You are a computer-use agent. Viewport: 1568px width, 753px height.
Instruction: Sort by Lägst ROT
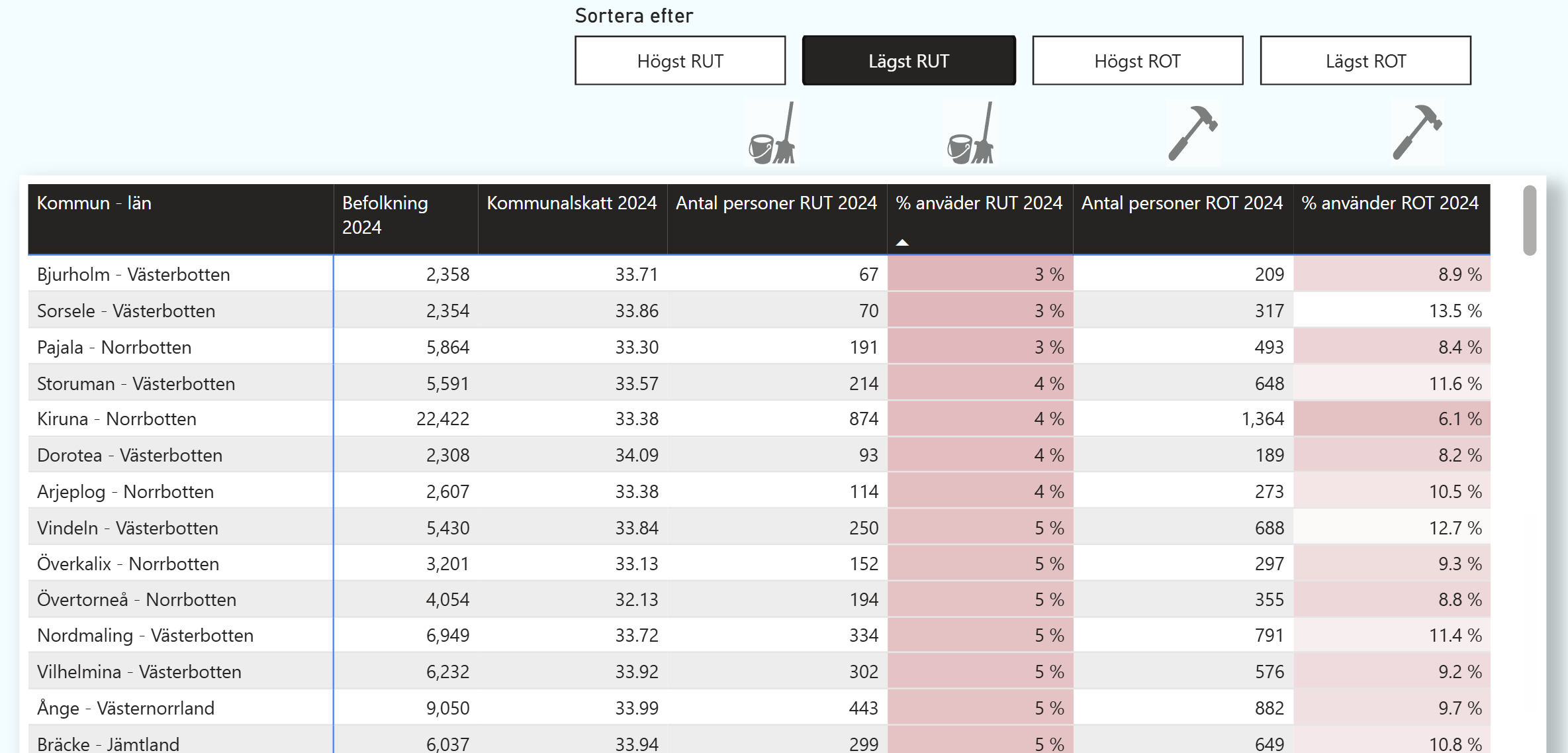coord(1365,61)
